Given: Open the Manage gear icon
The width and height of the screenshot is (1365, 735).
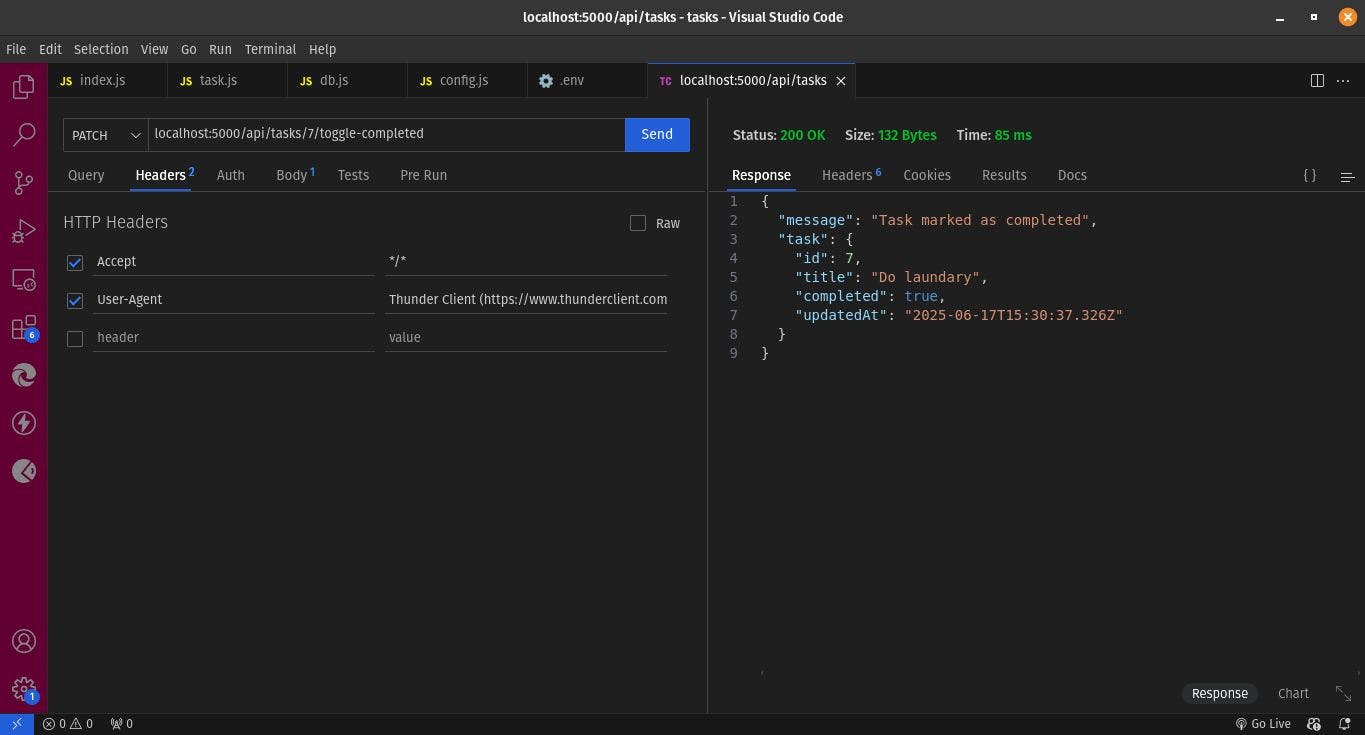Looking at the screenshot, I should pos(24,689).
